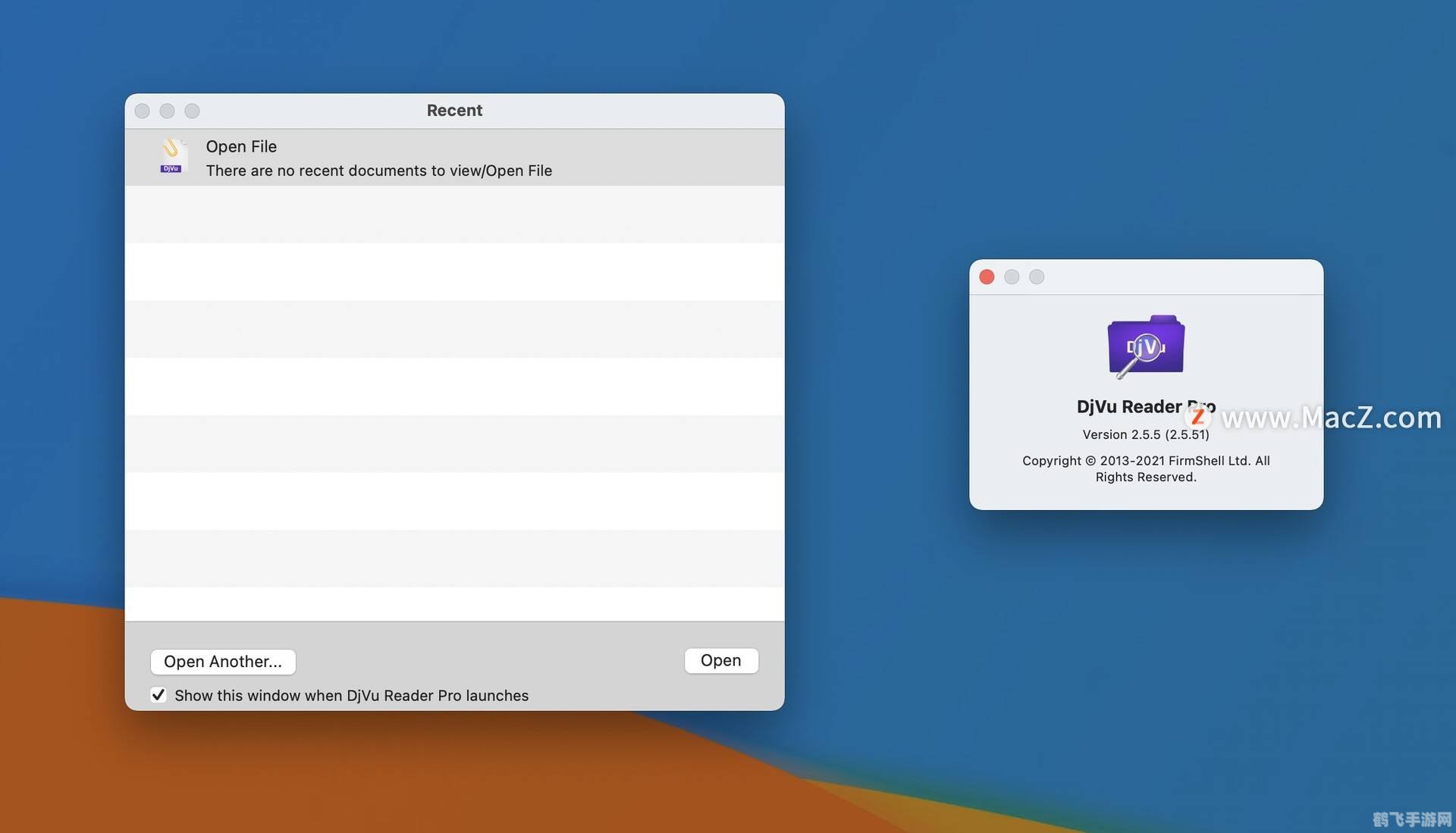The height and width of the screenshot is (833, 1456).
Task: Click the Version 2.5.5 text
Action: pyautogui.click(x=1145, y=434)
